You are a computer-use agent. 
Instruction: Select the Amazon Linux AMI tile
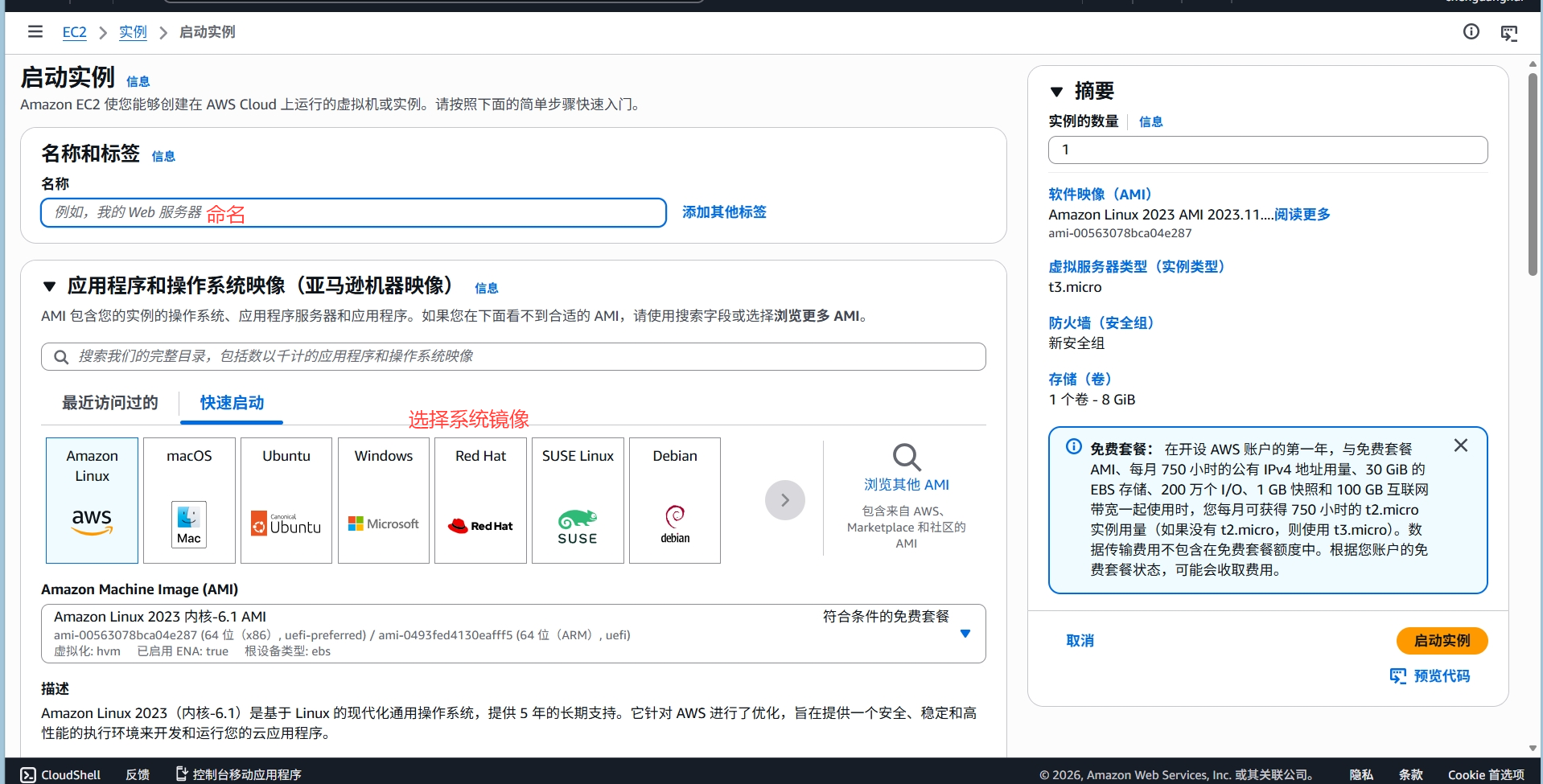[92, 500]
